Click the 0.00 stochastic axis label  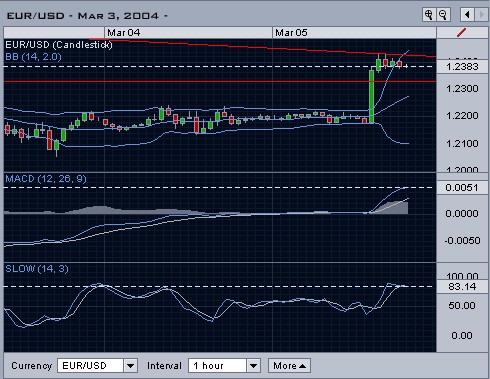[x=462, y=335]
